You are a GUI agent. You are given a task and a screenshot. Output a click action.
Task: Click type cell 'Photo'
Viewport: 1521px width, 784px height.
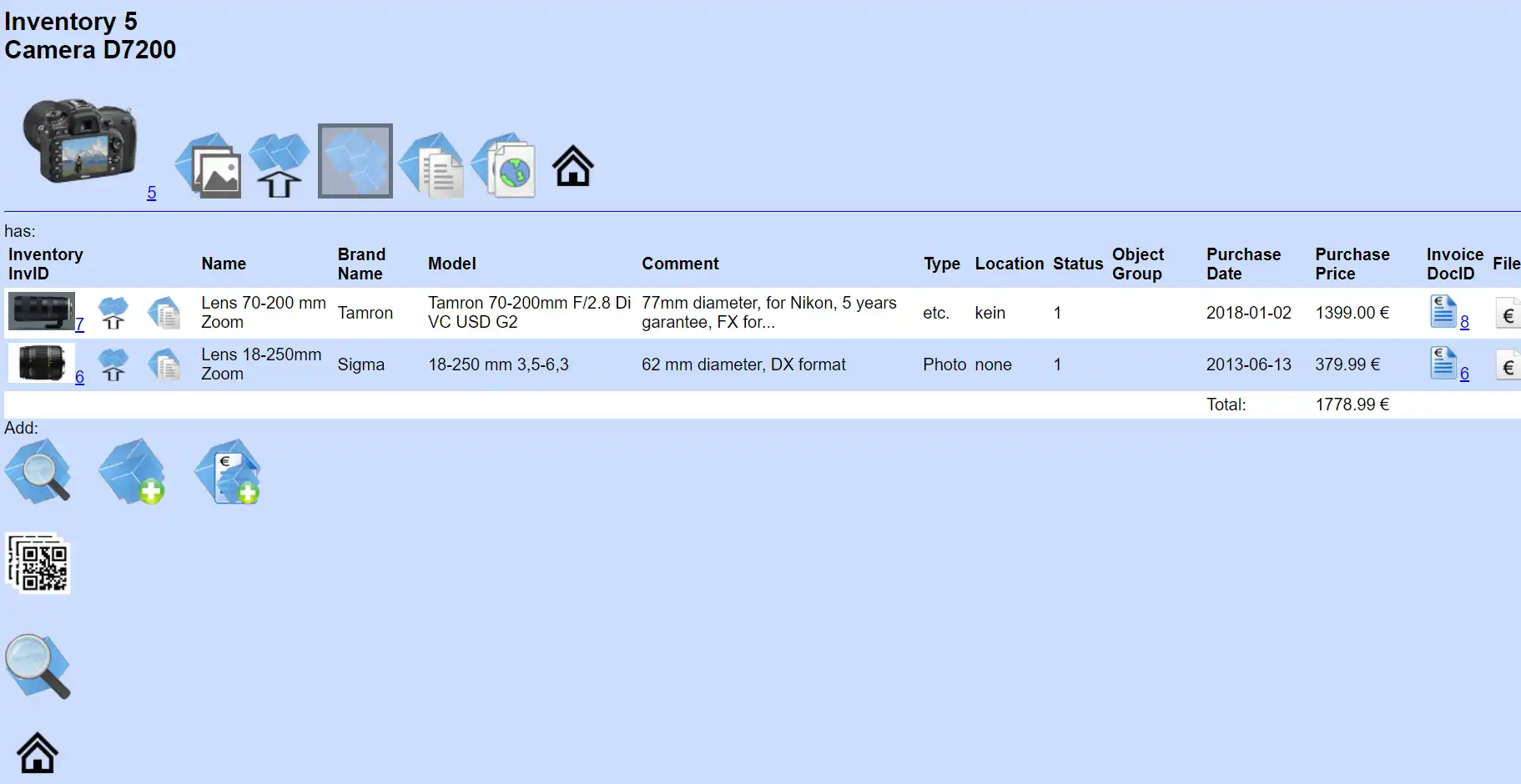coord(944,364)
